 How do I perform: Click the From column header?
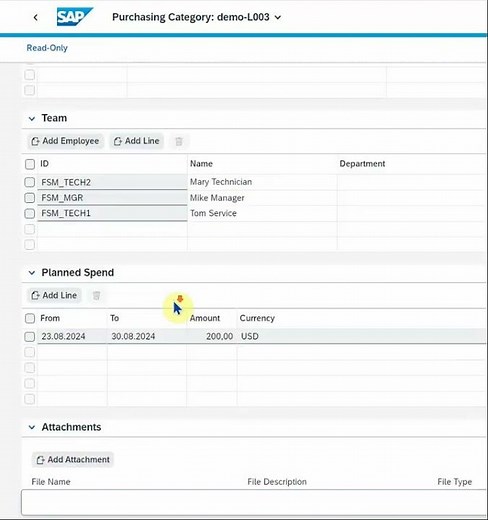[x=50, y=318]
